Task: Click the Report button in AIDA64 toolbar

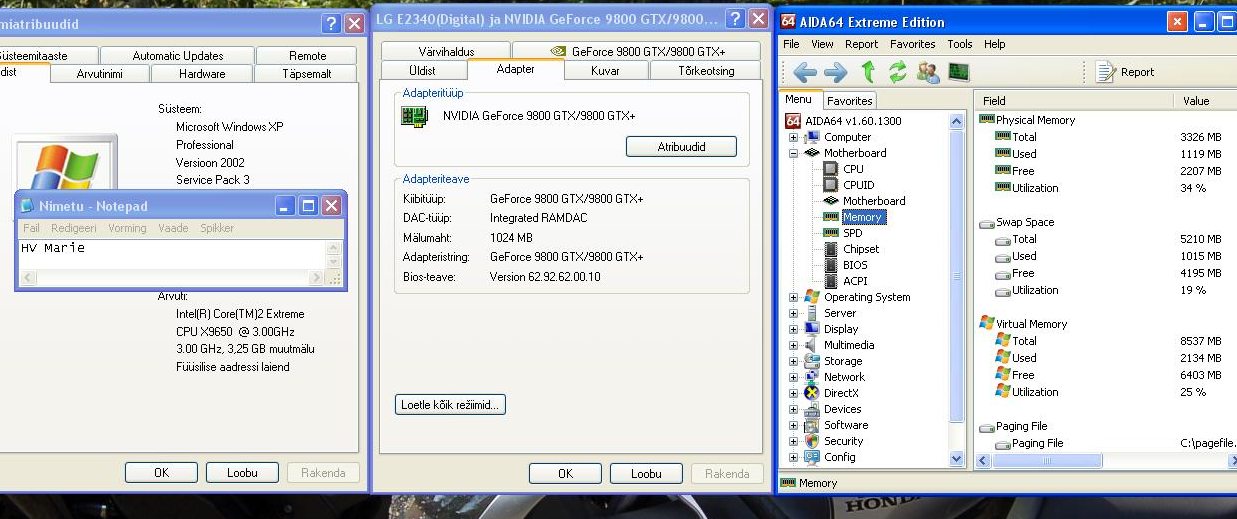Action: click(x=1125, y=71)
